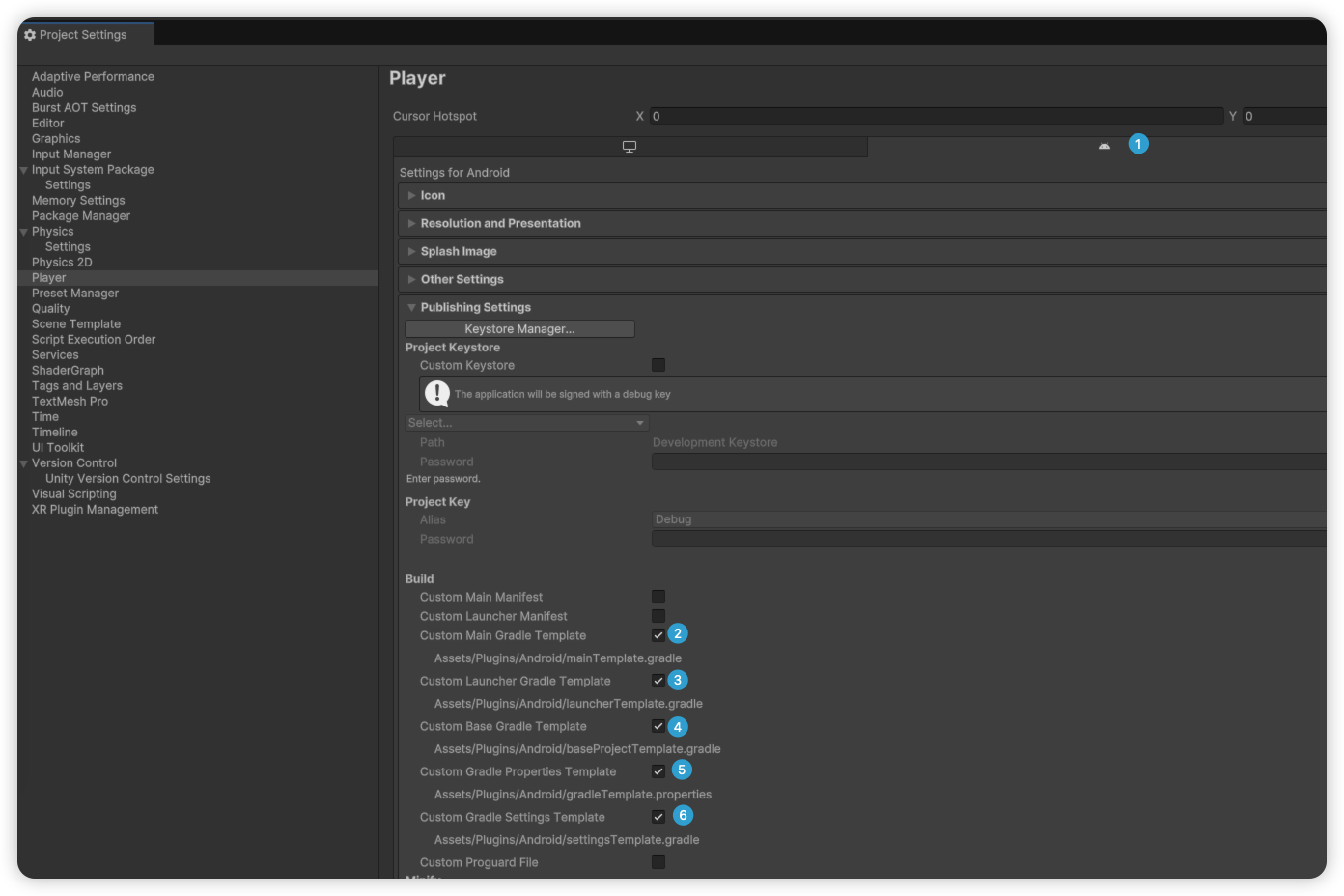Select Quality in the settings list

[50, 308]
